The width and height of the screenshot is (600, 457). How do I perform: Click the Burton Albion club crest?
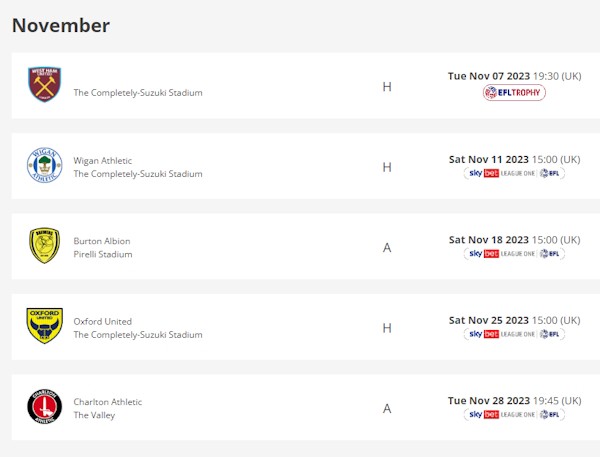coord(44,246)
